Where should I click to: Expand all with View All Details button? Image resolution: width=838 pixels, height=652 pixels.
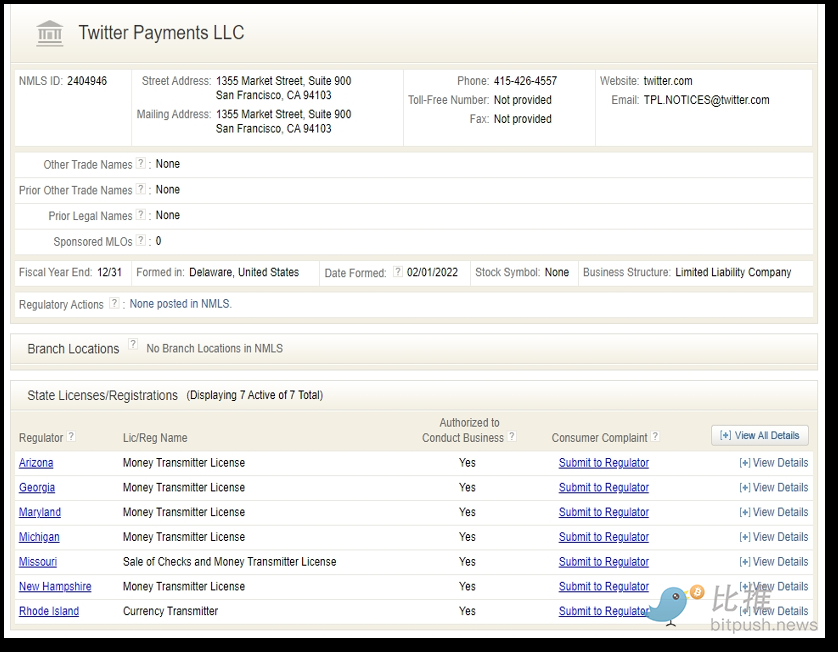pyautogui.click(x=760, y=436)
